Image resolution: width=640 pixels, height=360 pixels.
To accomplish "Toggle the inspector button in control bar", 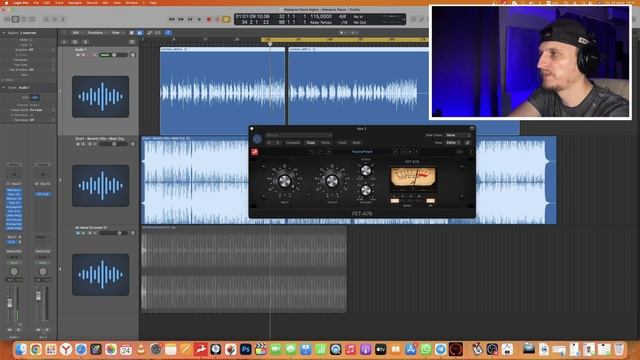I will [15, 19].
